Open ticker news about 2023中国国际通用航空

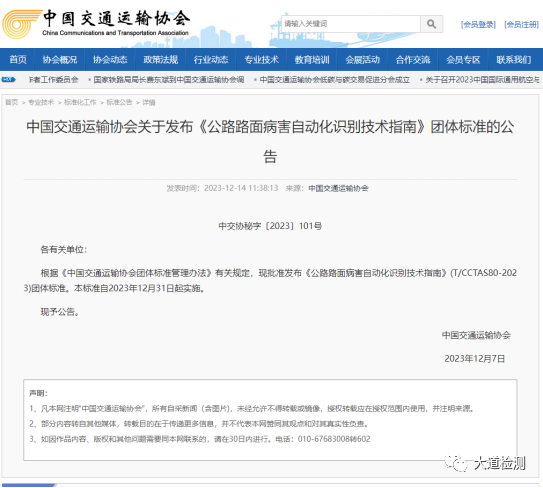482,80
